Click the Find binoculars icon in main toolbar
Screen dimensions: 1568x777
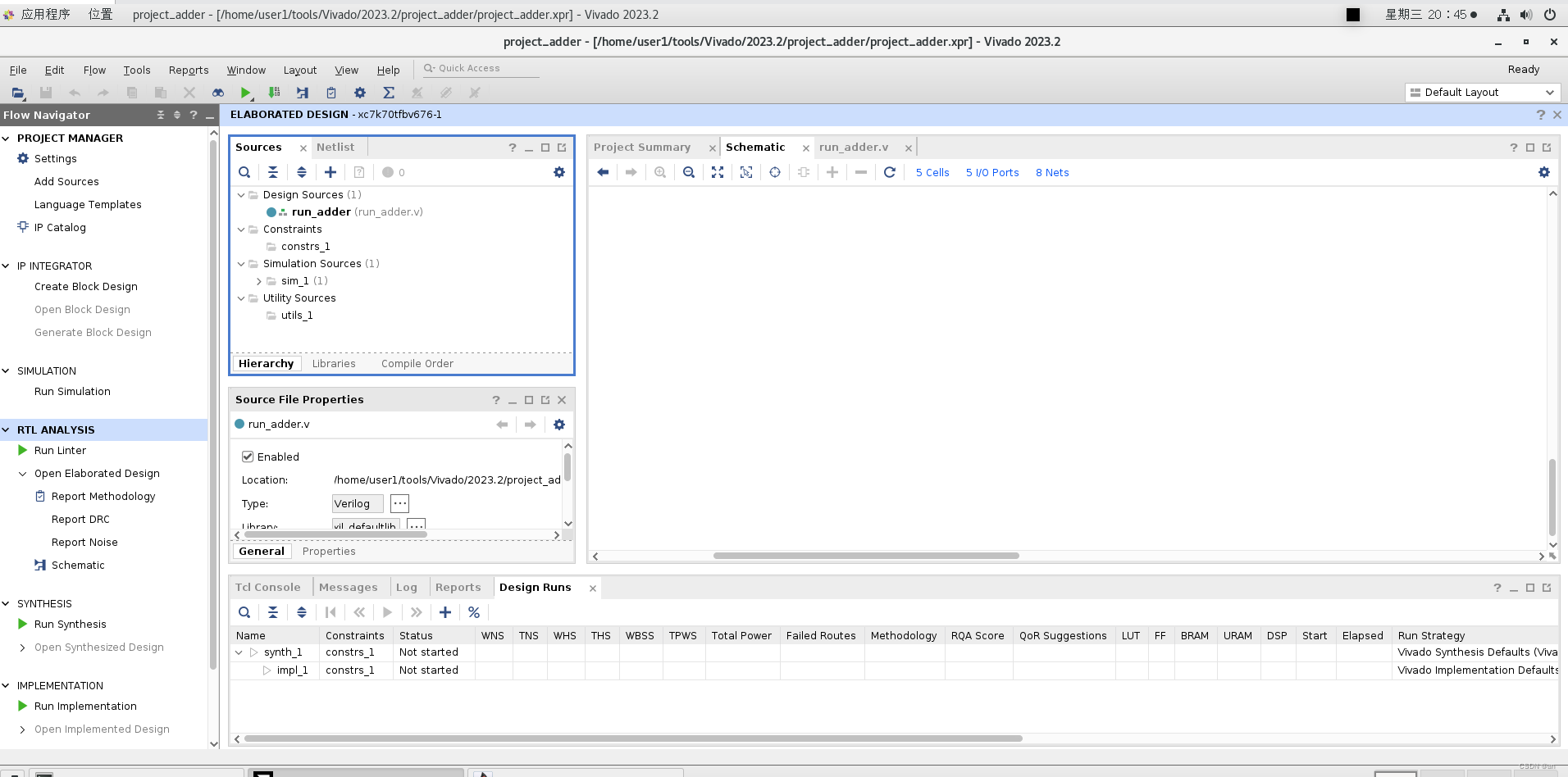point(217,93)
